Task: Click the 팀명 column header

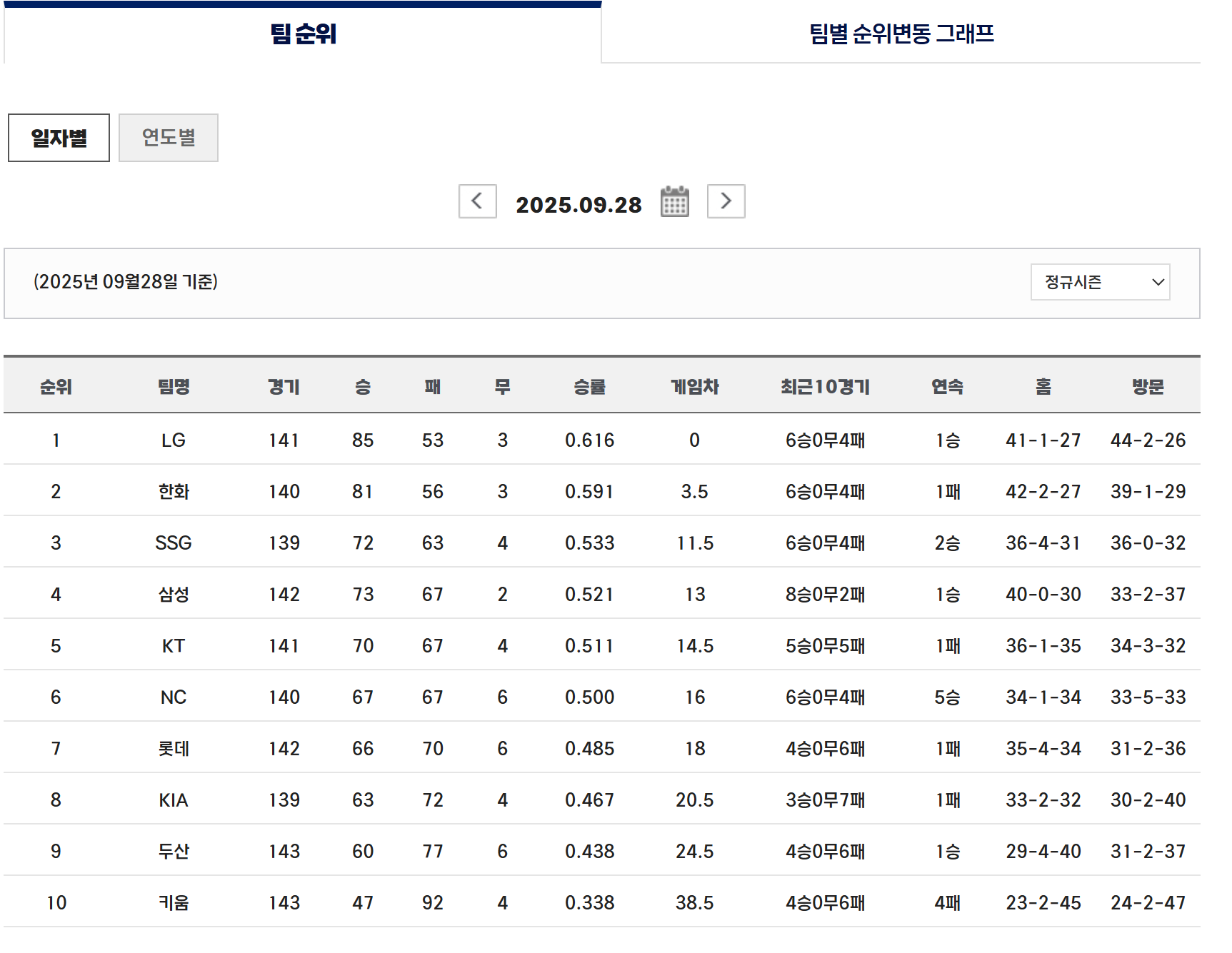Action: tap(174, 386)
